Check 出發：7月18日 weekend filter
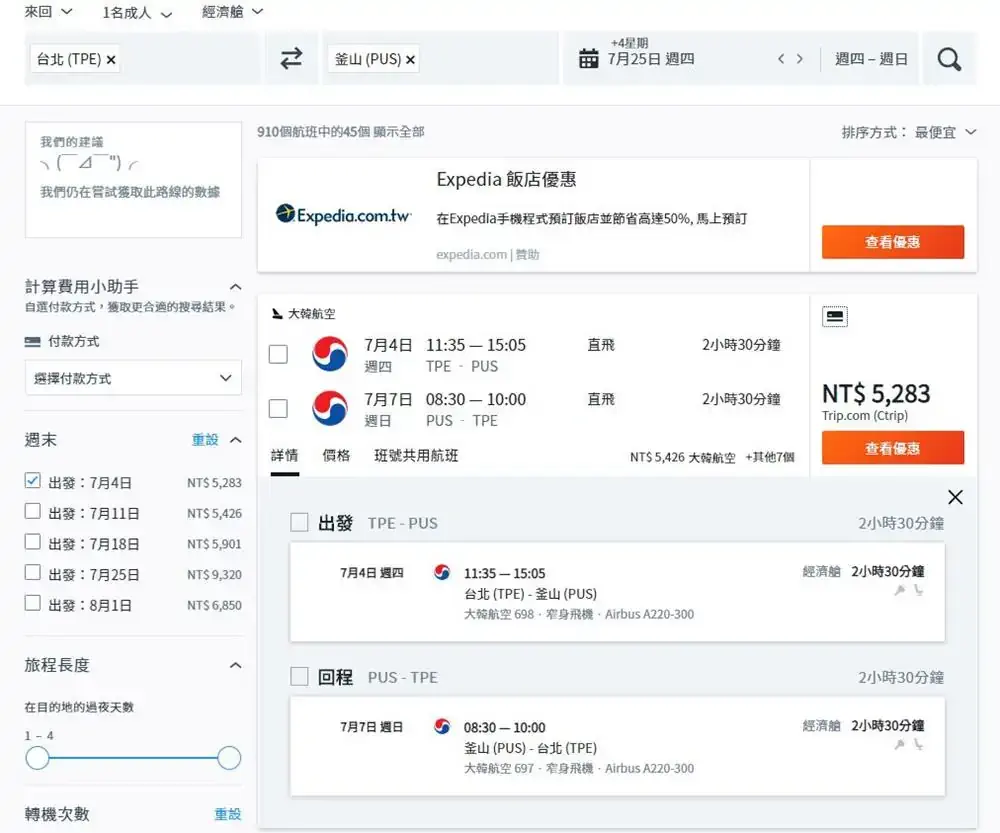The width and height of the screenshot is (1000, 833). 33,542
